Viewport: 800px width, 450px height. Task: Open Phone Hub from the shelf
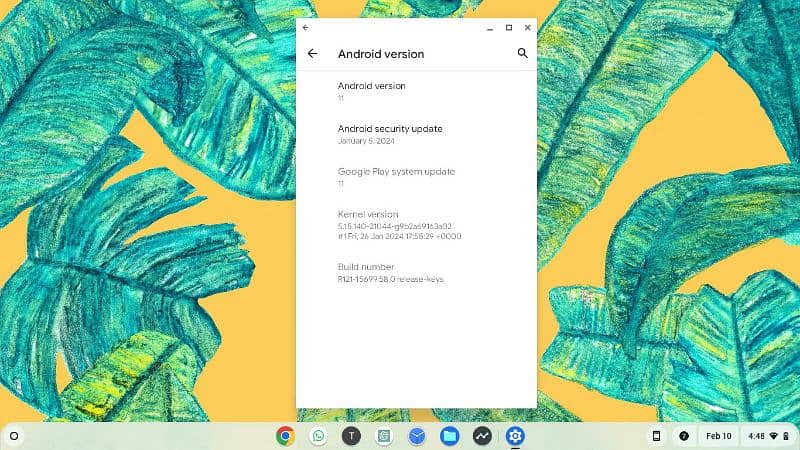click(x=656, y=436)
